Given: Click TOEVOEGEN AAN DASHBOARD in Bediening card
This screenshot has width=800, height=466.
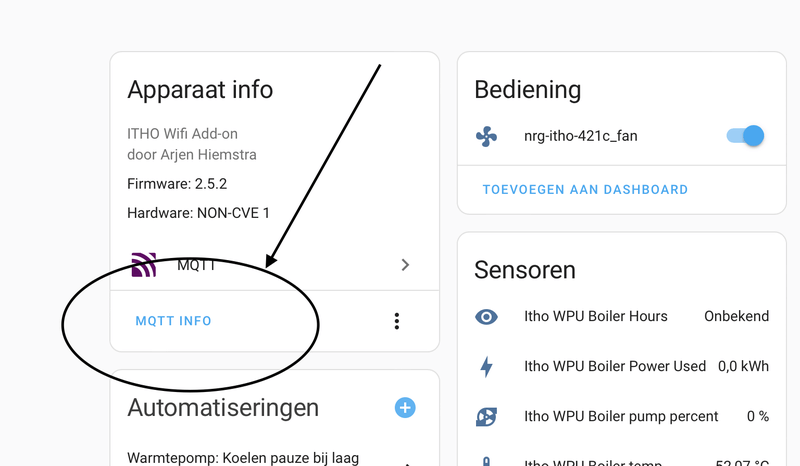Looking at the screenshot, I should click(585, 189).
